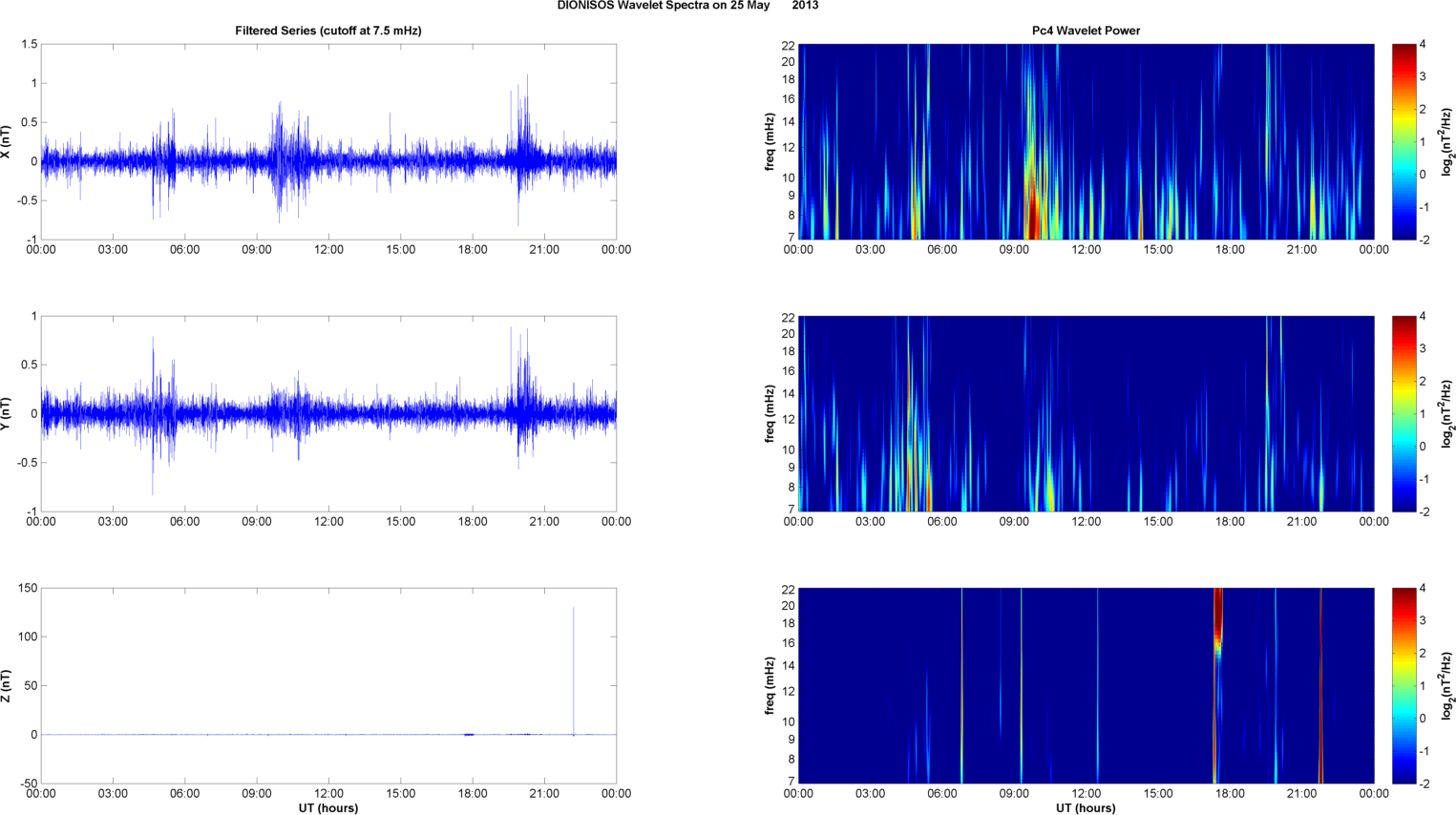
Task: Click the log2(nT²/Hz) label beside the middle colorbar
Action: pyautogui.click(x=1446, y=414)
